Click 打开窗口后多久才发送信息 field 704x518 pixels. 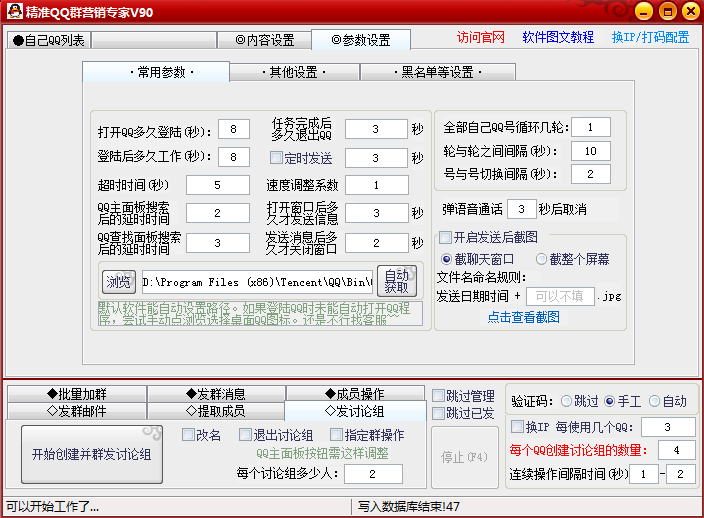click(377, 213)
